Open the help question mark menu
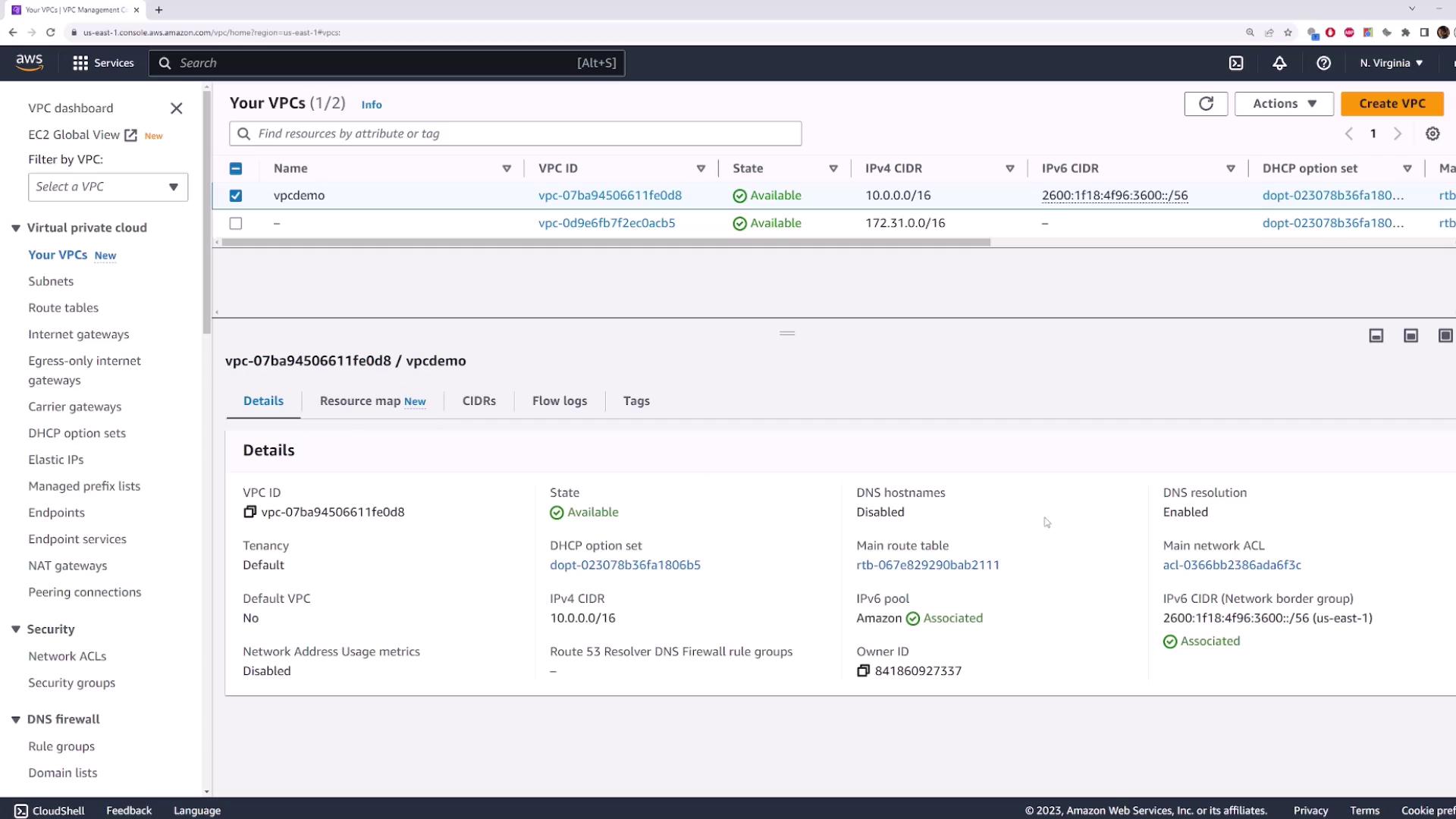The width and height of the screenshot is (1456, 819). (1323, 63)
